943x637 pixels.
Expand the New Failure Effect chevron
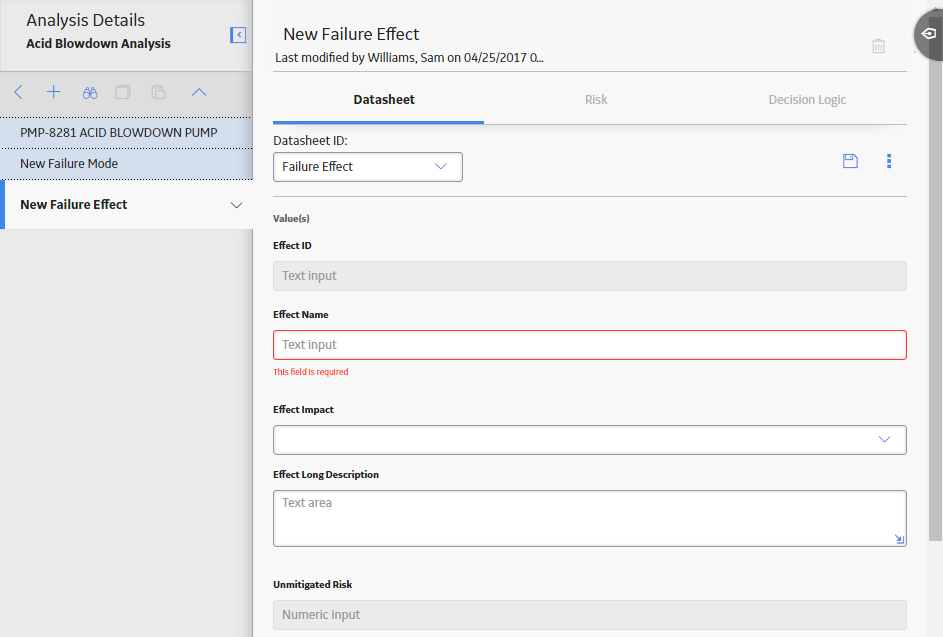click(236, 205)
